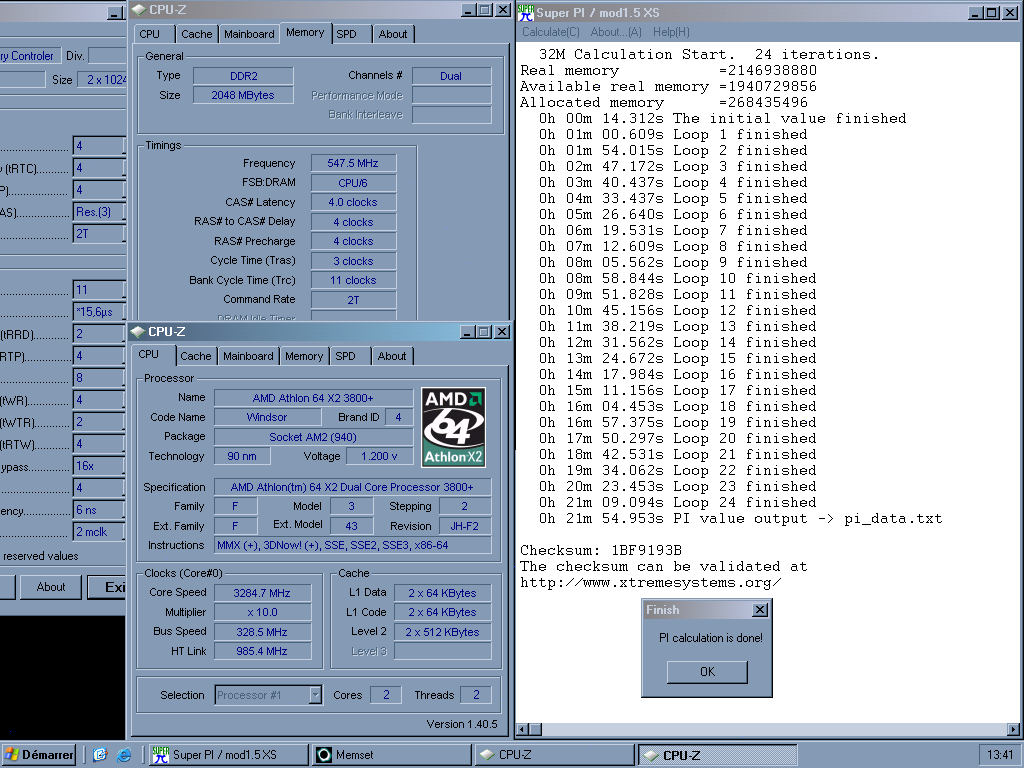The width and height of the screenshot is (1024, 768).
Task: Select Mainboard tab in bottom CPU-Z window
Action: tap(248, 356)
